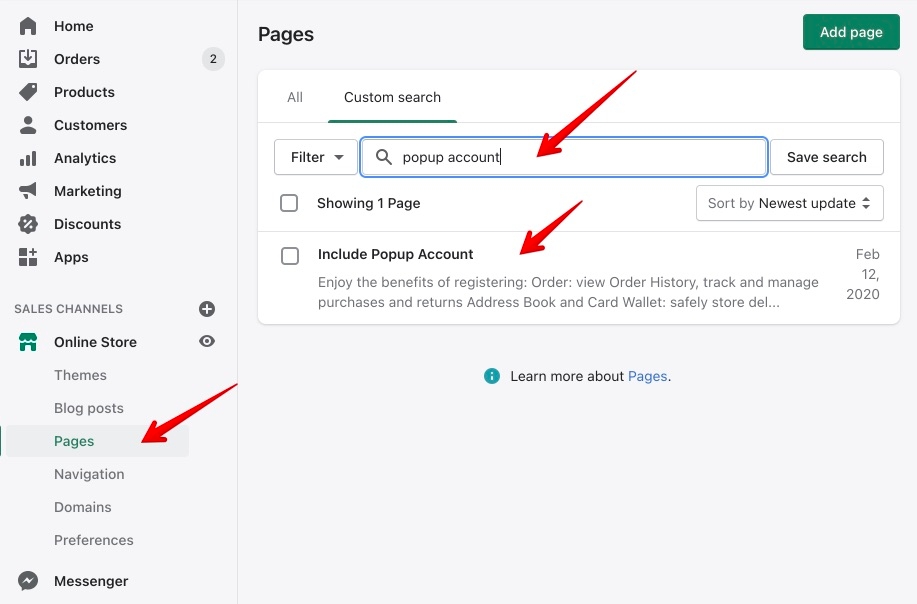This screenshot has width=917, height=604.
Task: Tick the select-all pages checkbox
Action: pos(289,203)
